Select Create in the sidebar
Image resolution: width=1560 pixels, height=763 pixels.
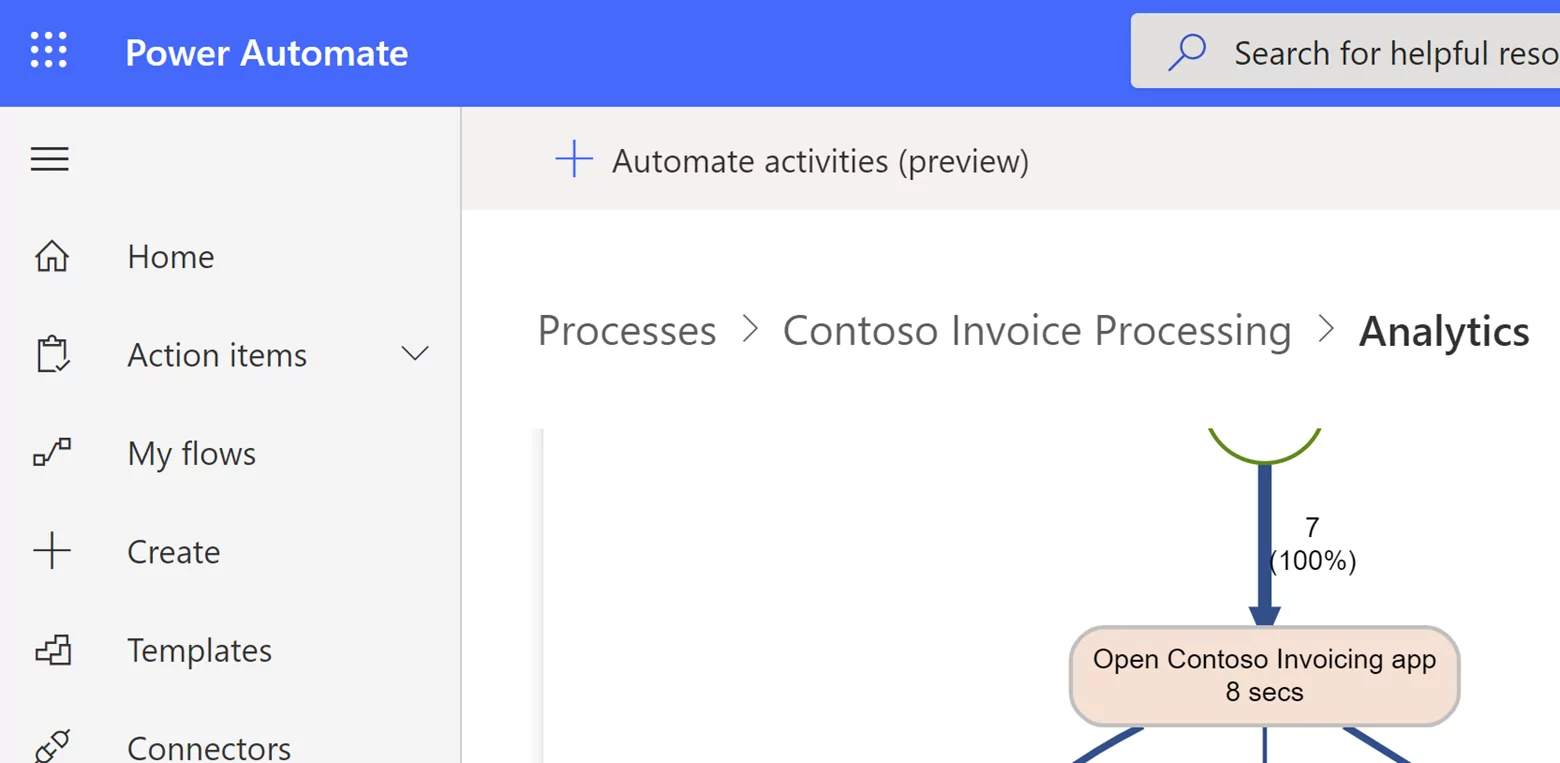coord(174,552)
